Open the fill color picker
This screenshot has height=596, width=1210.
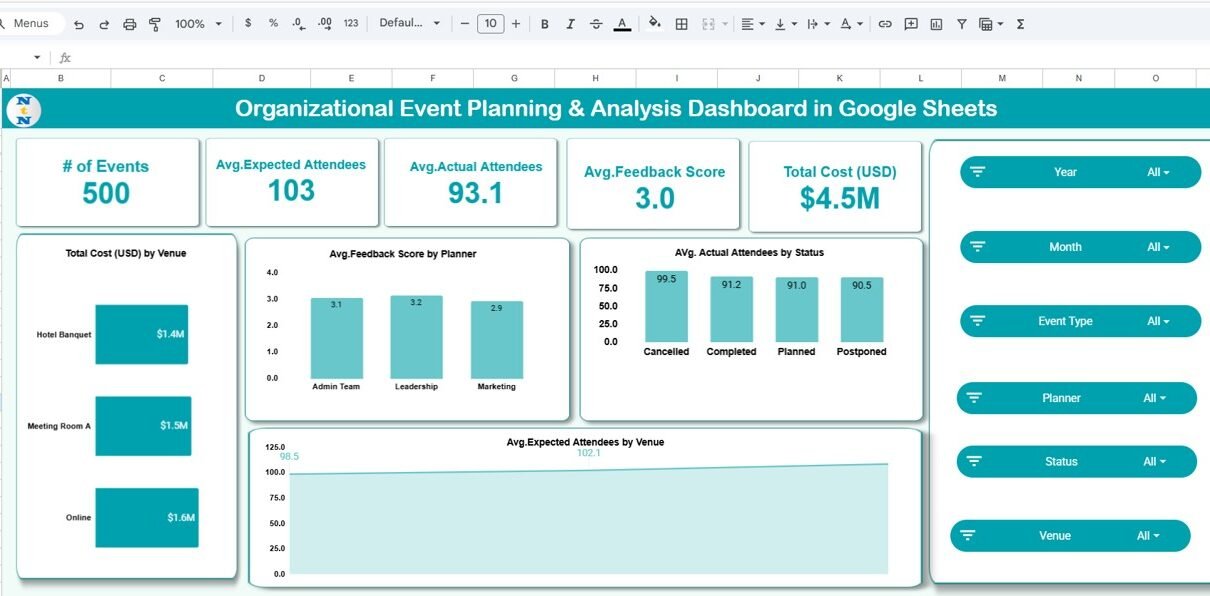[654, 24]
